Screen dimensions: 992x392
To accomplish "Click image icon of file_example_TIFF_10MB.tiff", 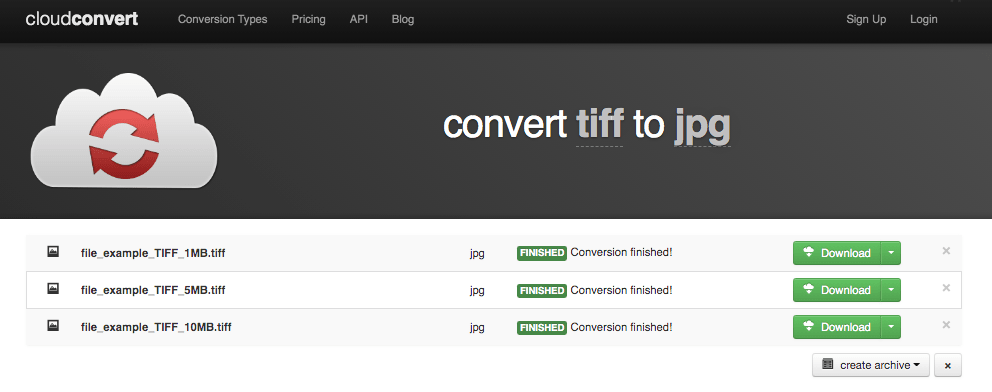I will (x=53, y=326).
